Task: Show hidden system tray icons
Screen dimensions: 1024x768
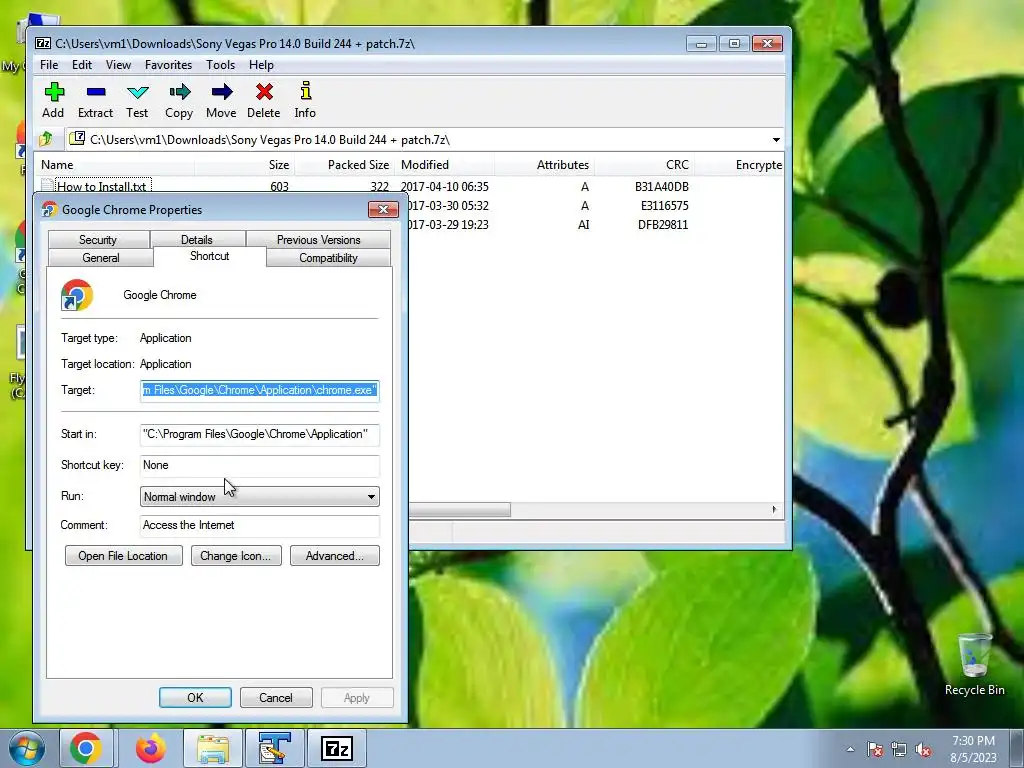Action: (850, 750)
